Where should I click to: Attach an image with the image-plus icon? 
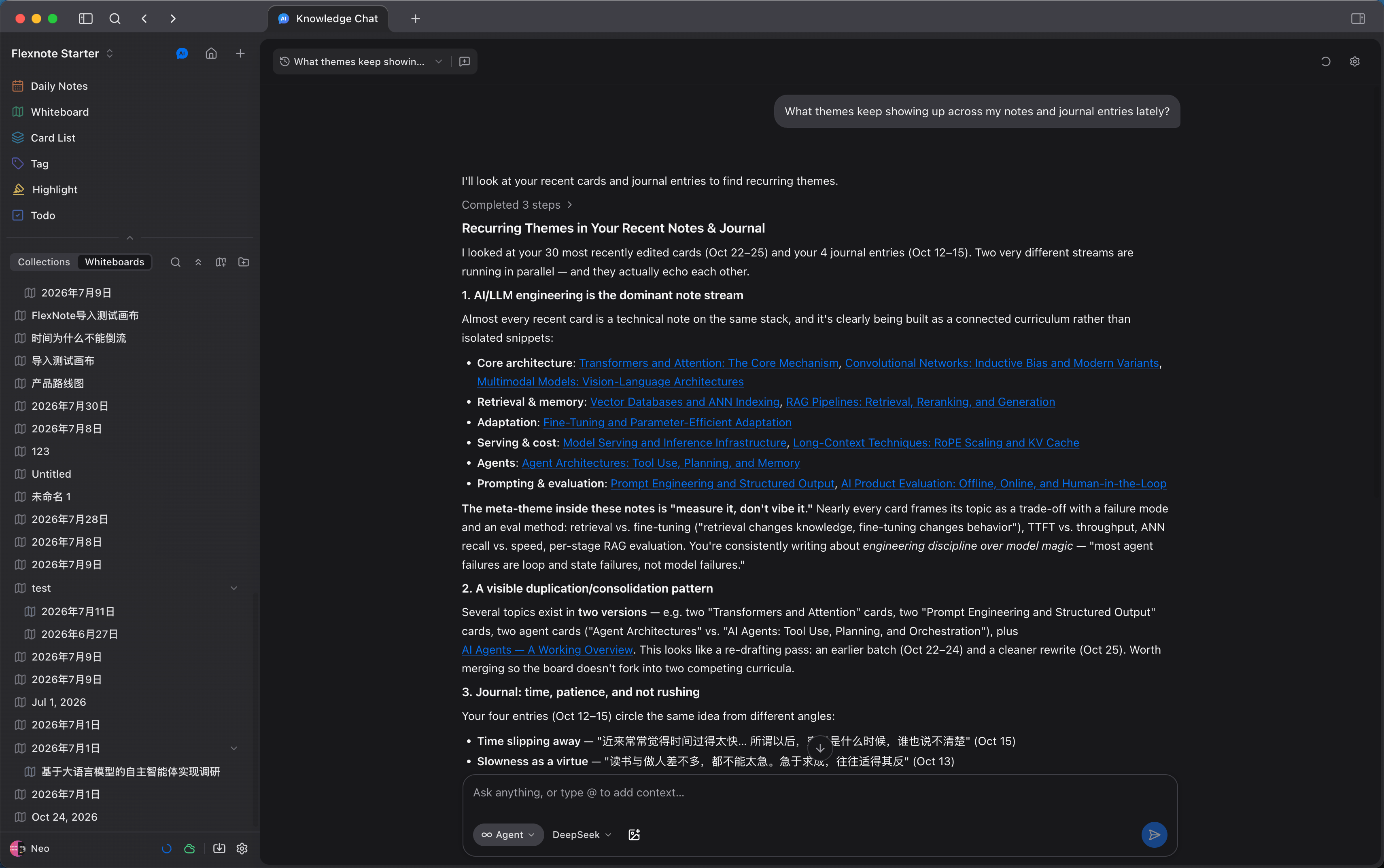tap(634, 835)
